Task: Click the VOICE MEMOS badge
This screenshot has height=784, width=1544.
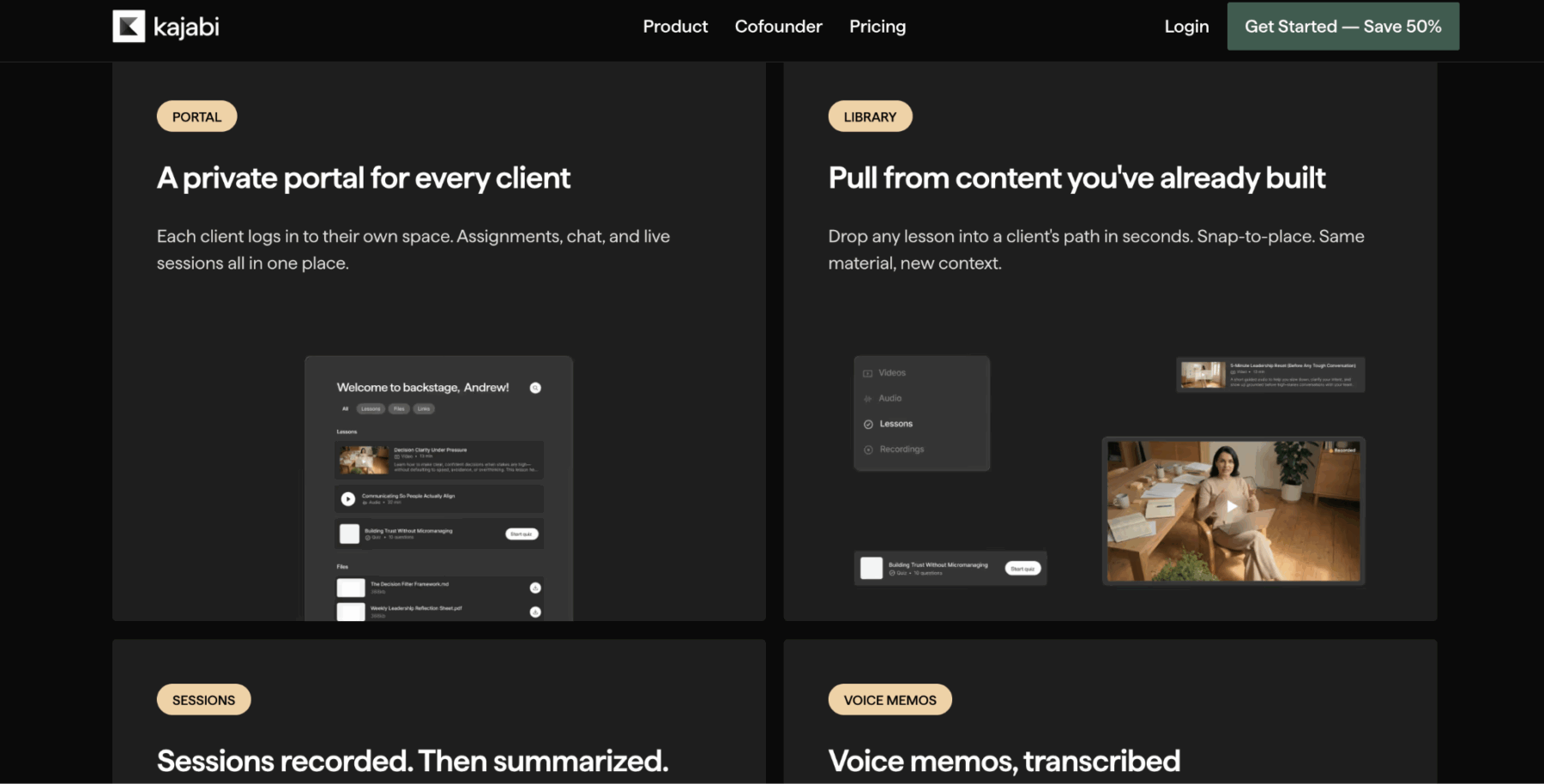Action: (890, 700)
